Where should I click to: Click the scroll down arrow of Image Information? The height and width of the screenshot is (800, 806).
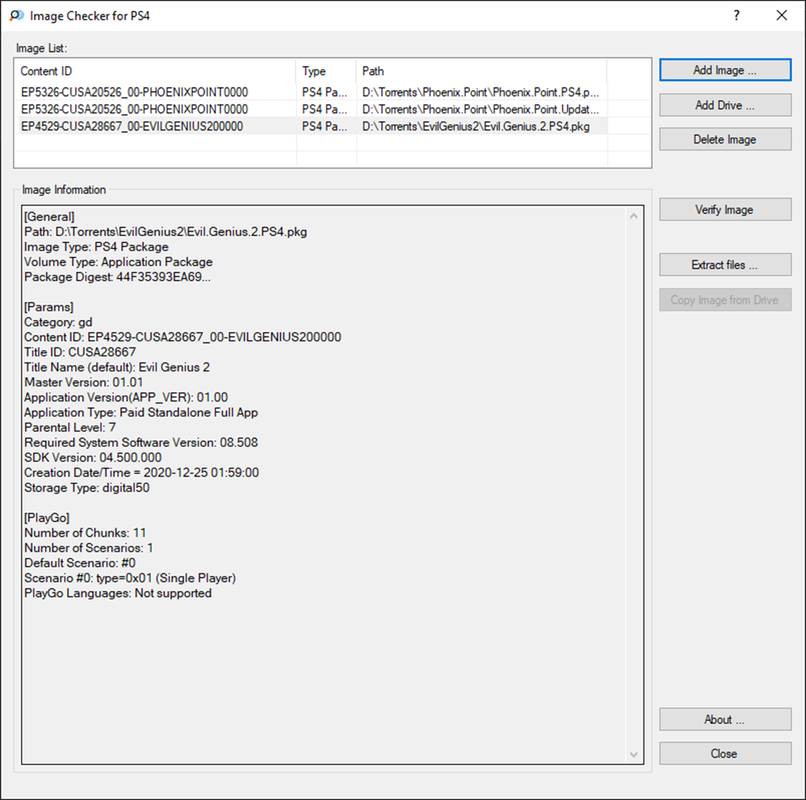pos(634,754)
